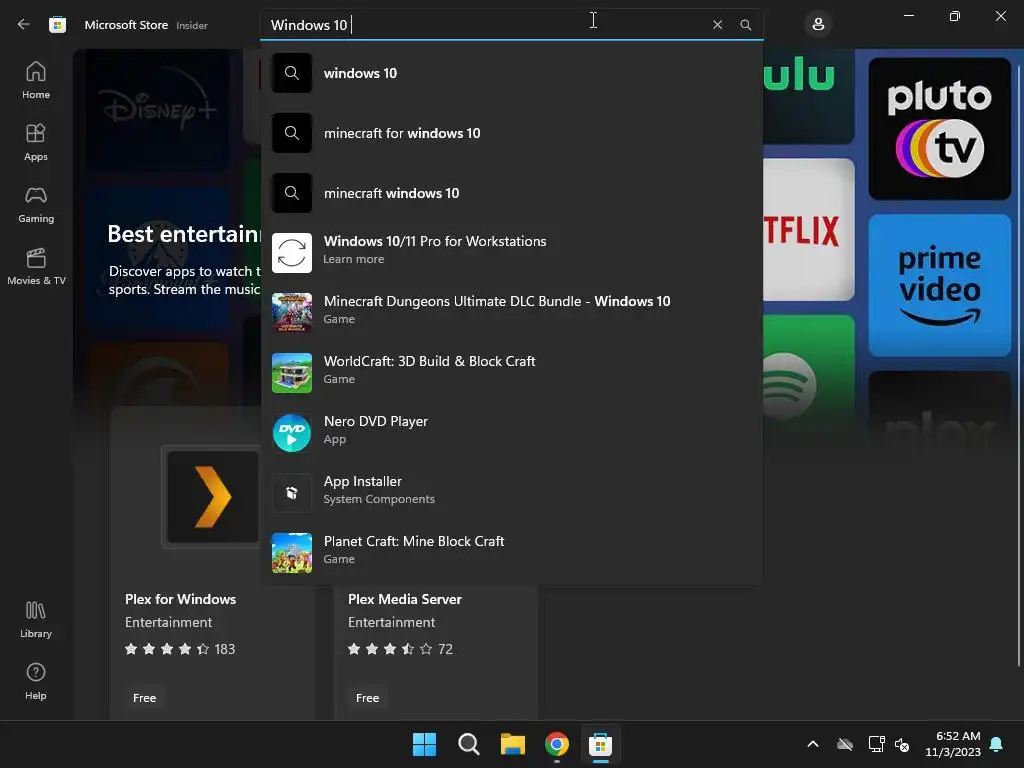
Task: Click magnifier icon beside 'minecraft windows 10'
Action: click(x=292, y=193)
